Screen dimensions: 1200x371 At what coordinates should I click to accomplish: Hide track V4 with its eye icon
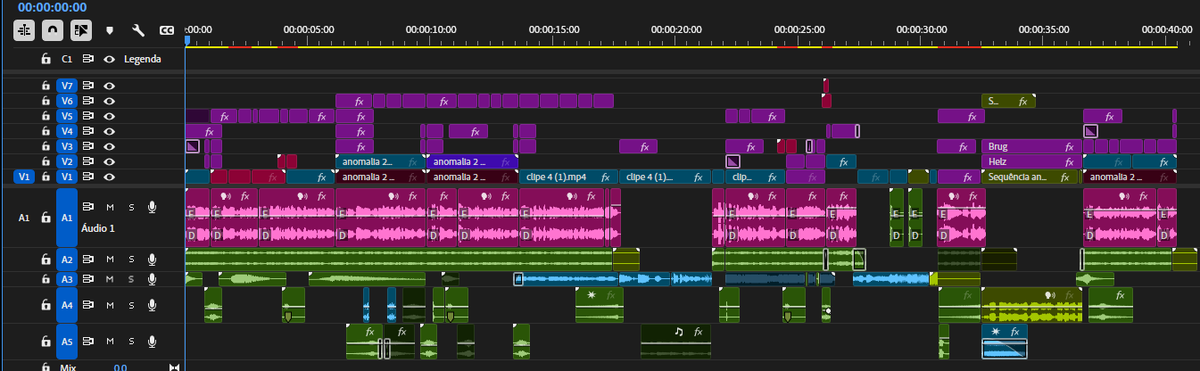pos(109,131)
